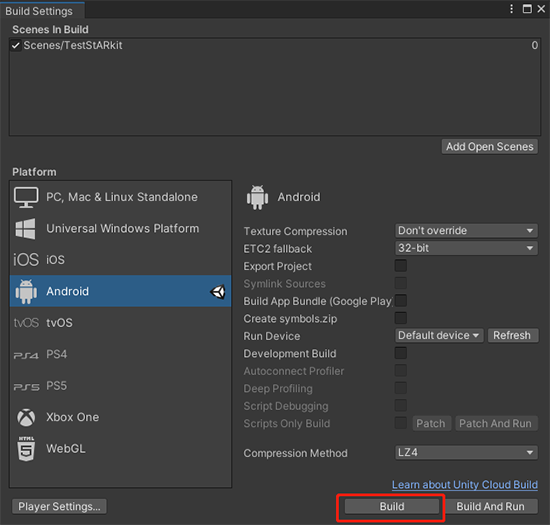550x525 pixels.
Task: Enable Build App Bundle (Google Play) checkbox
Action: coord(401,301)
